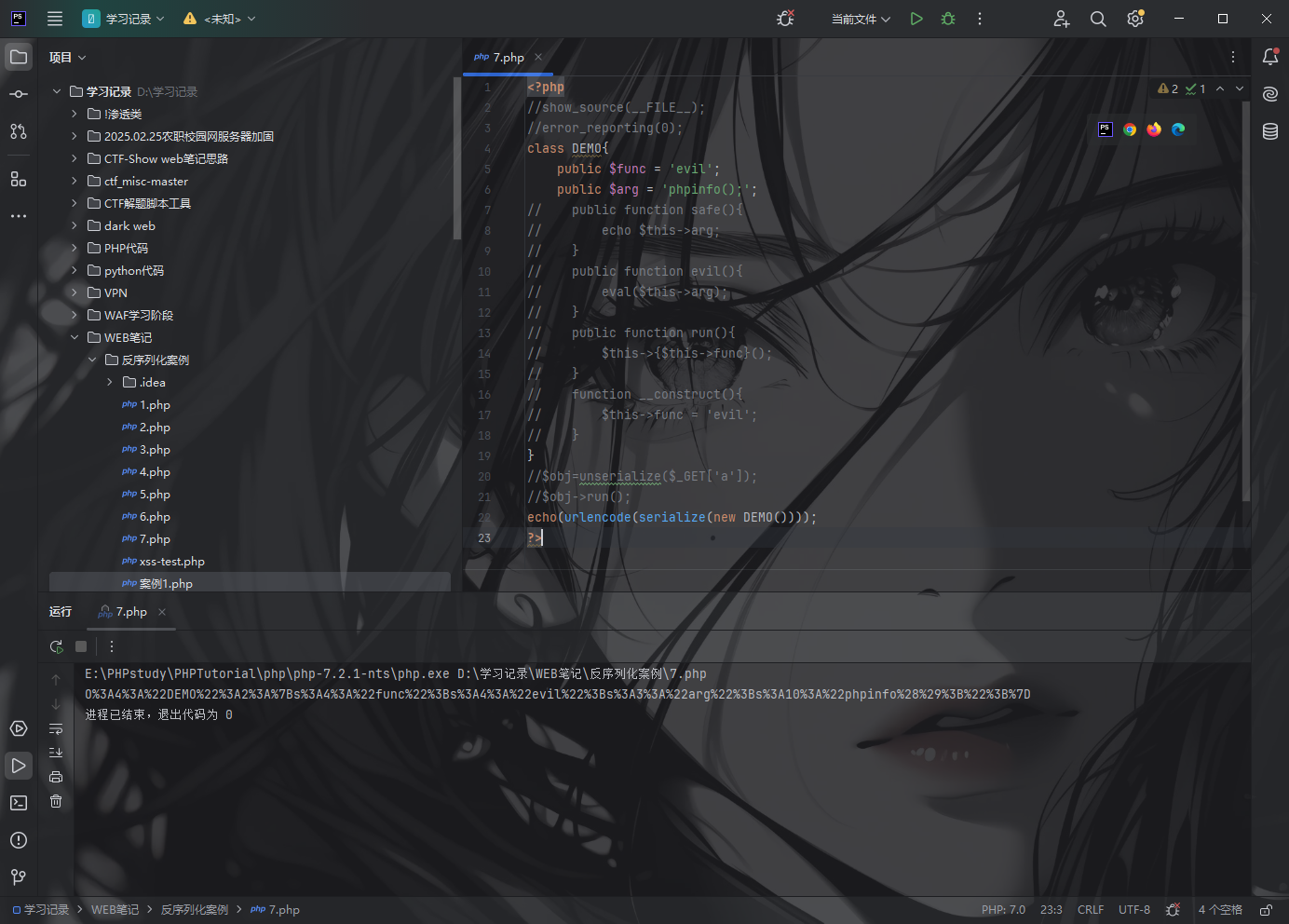The height and width of the screenshot is (924, 1289).
Task: Expand the CTF-Show web笔记思路 folder
Action: [75, 158]
